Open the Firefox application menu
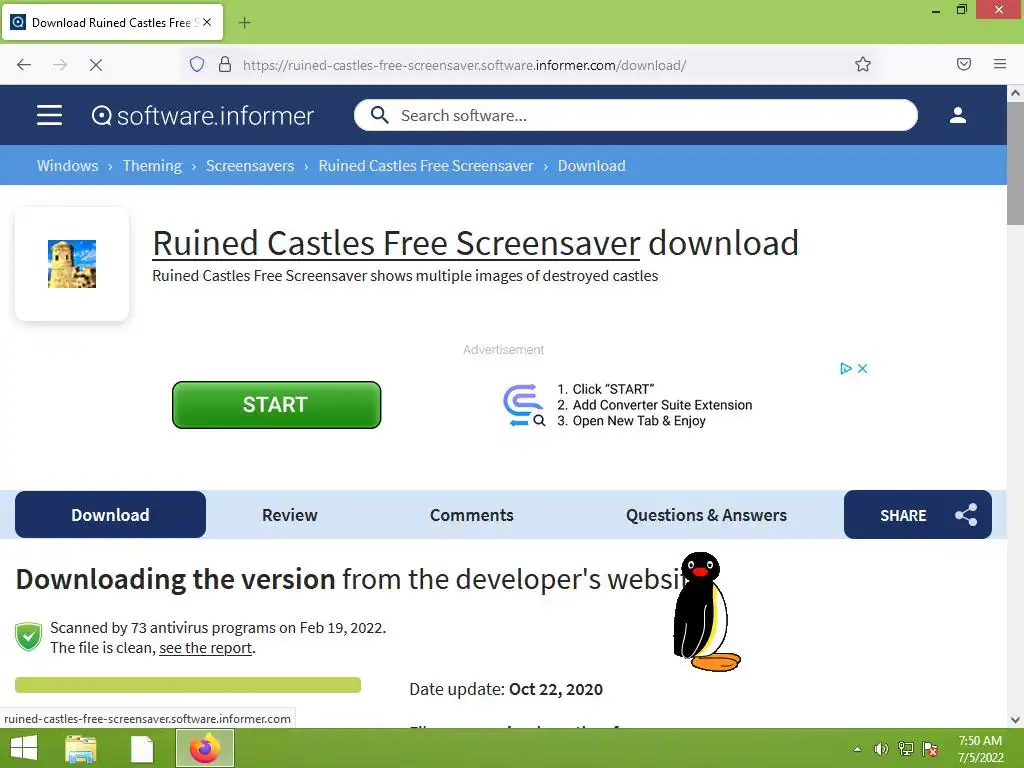Viewport: 1024px width, 768px height. (x=999, y=64)
